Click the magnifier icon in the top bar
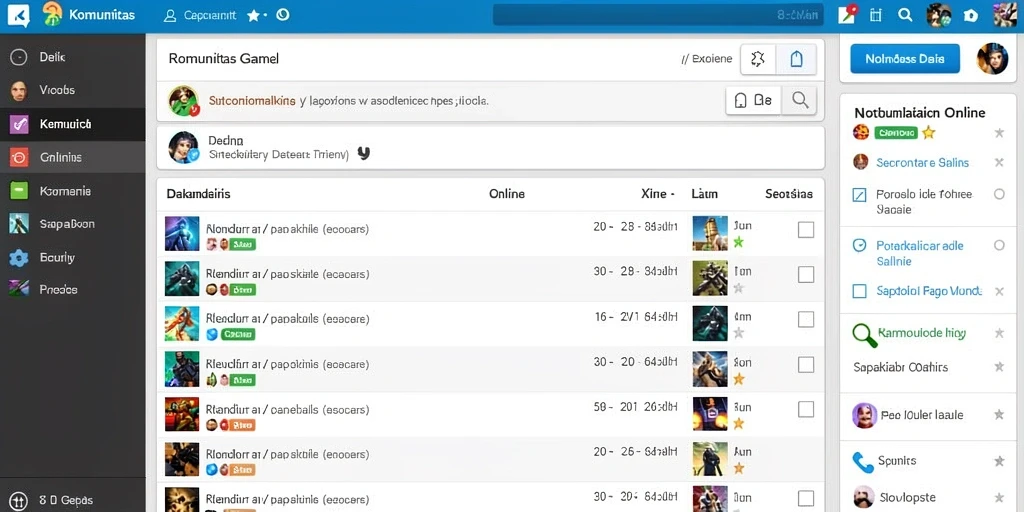Image resolution: width=1024 pixels, height=512 pixels. pyautogui.click(x=905, y=15)
